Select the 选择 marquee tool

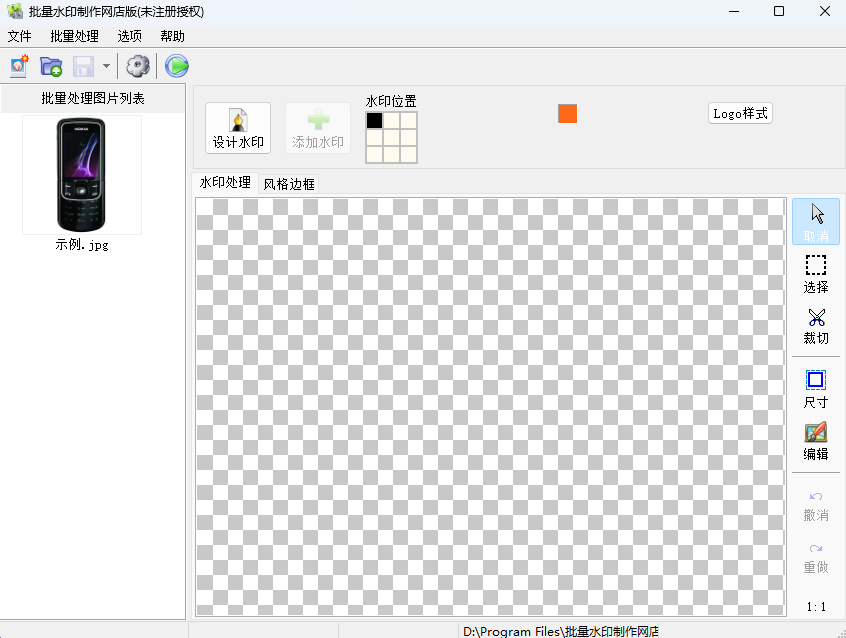pos(816,274)
